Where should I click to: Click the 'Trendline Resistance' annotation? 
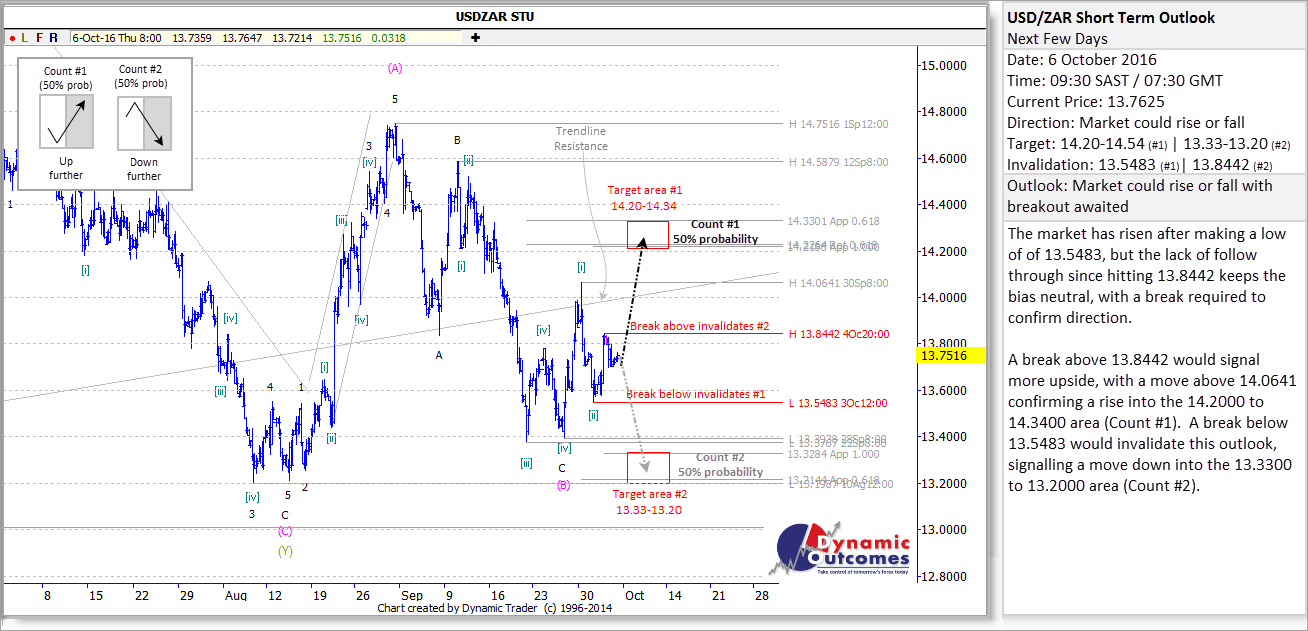(581, 138)
